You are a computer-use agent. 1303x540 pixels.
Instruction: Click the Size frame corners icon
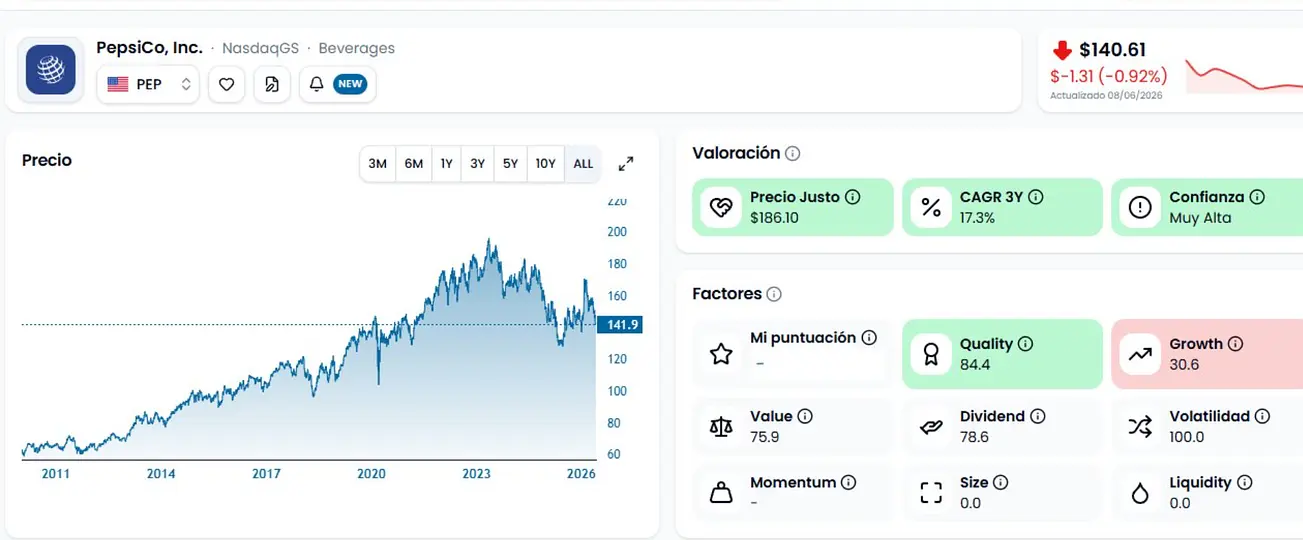(931, 493)
